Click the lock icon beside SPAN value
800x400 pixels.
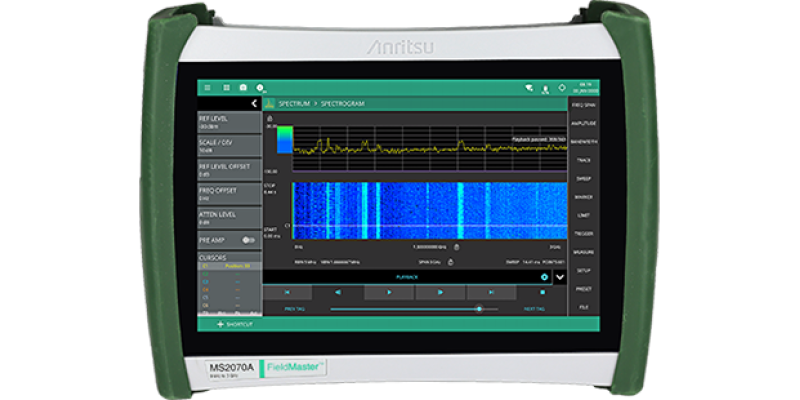pos(450,262)
